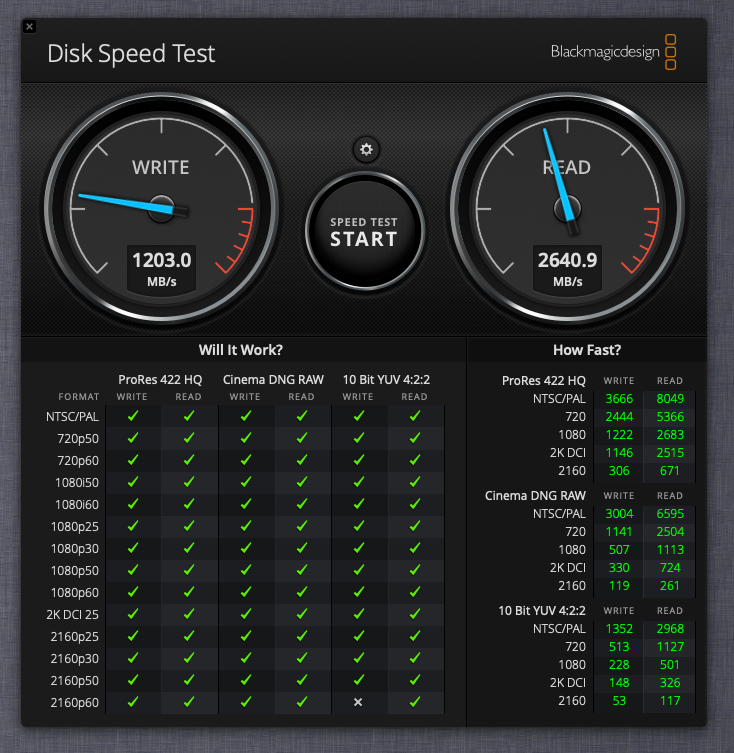Click the Cinema DNG RAW column header in Will It Work

(273, 380)
